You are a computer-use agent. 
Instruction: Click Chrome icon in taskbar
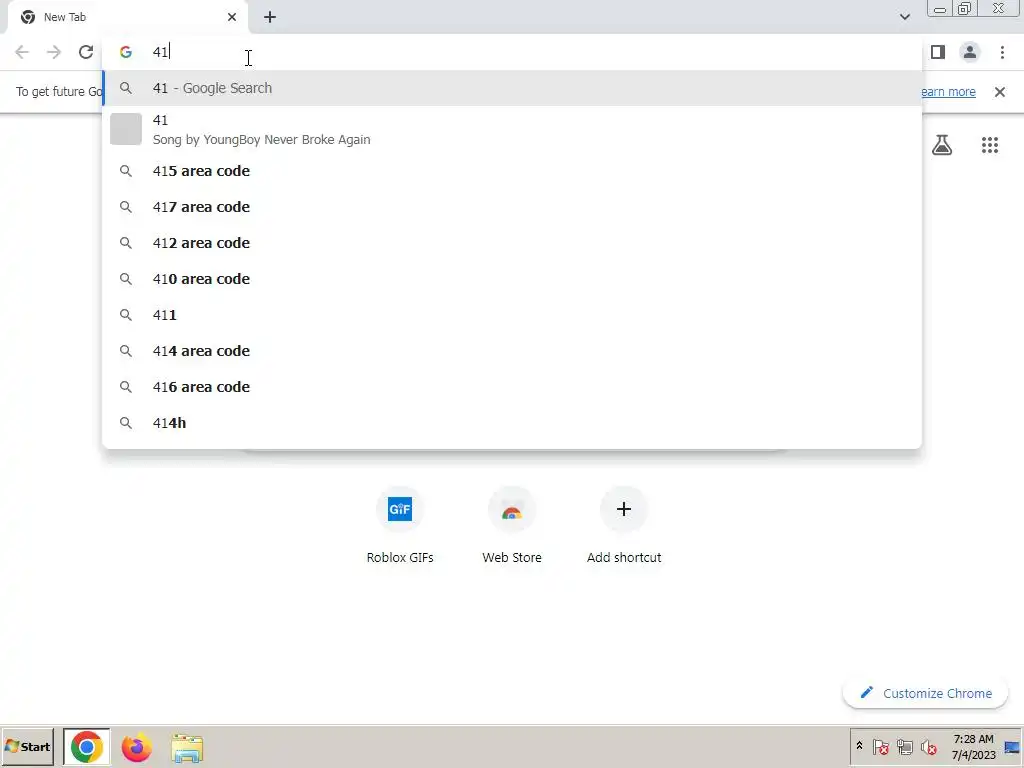pyautogui.click(x=86, y=747)
